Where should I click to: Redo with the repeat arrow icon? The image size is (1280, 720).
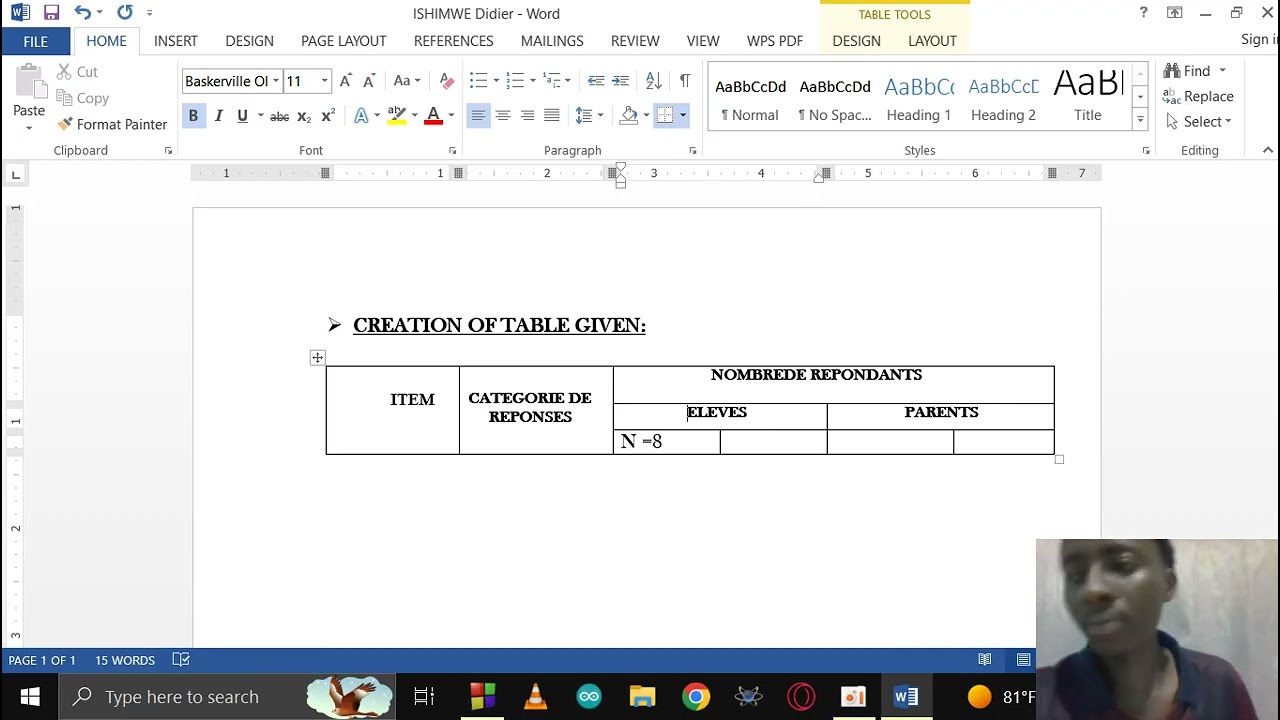[124, 13]
